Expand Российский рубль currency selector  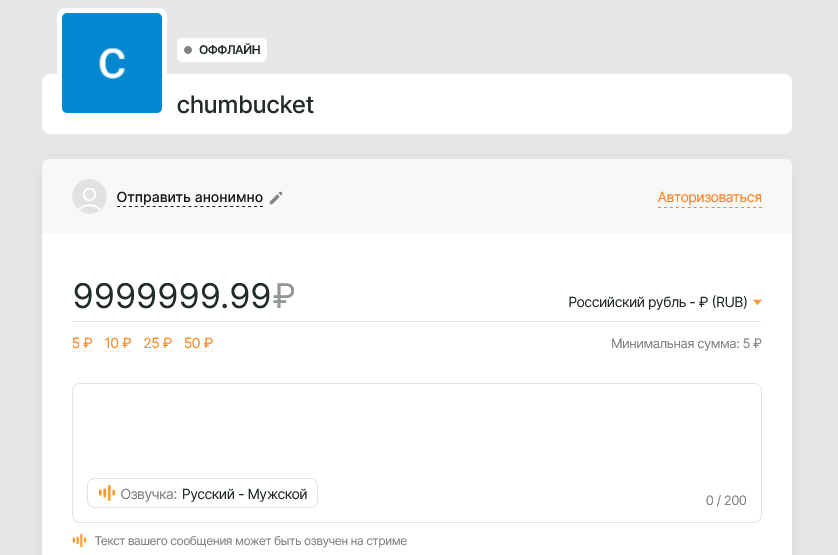(x=665, y=302)
